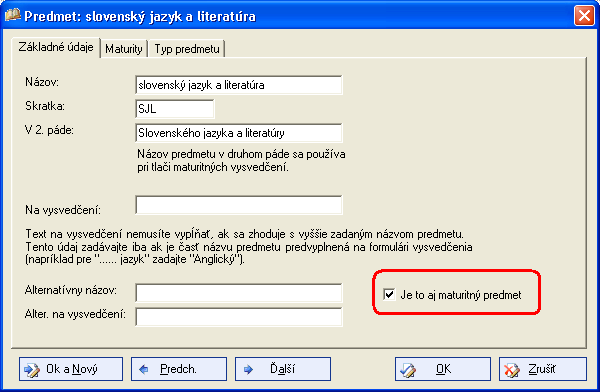Close the Predmet dialog window
Screen dimensions: 600x392
pos(584,16)
